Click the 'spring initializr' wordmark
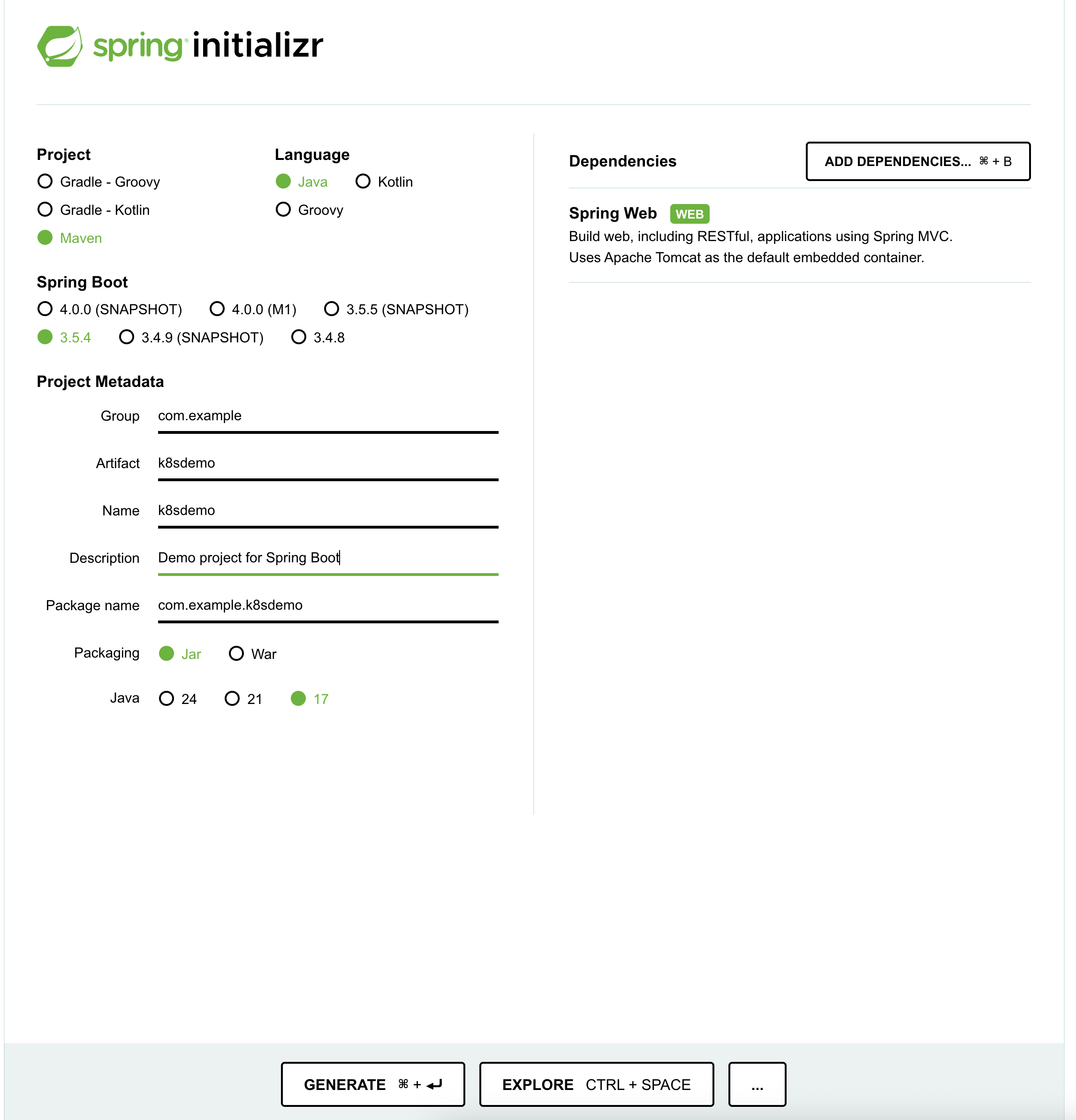Image resolution: width=1076 pixels, height=1120 pixels. (208, 45)
